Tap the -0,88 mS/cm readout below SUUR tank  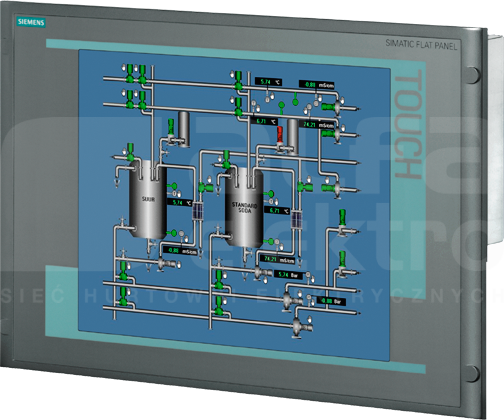click(x=180, y=251)
